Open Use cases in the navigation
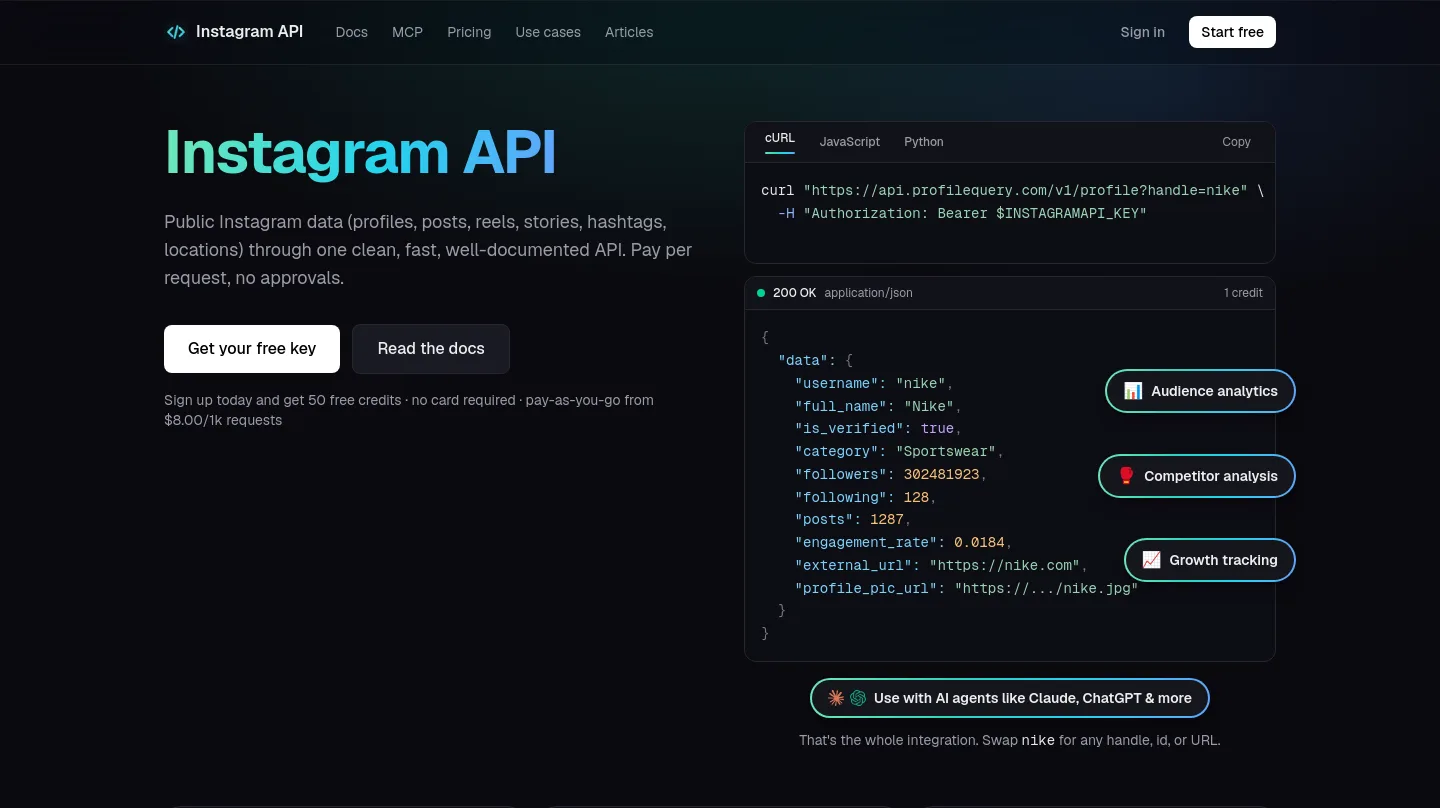1440x808 pixels. (x=548, y=32)
